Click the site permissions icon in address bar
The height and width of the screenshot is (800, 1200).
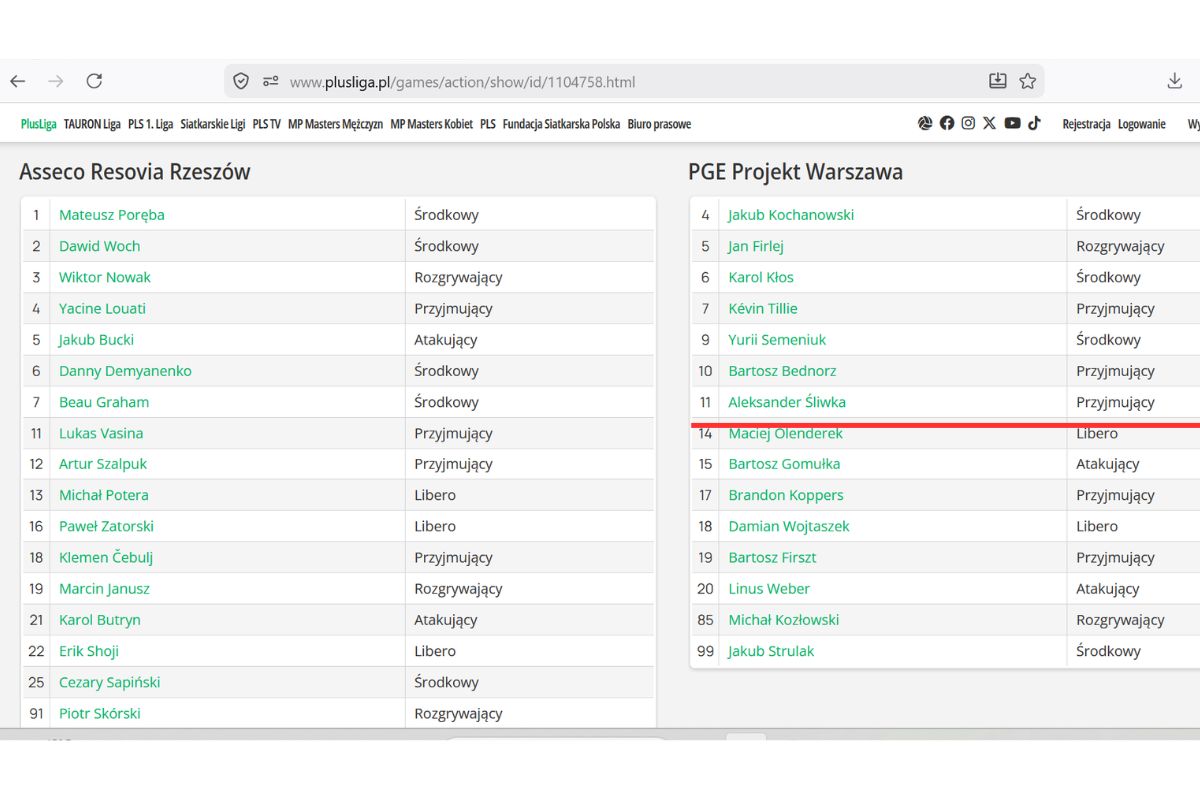click(x=270, y=81)
